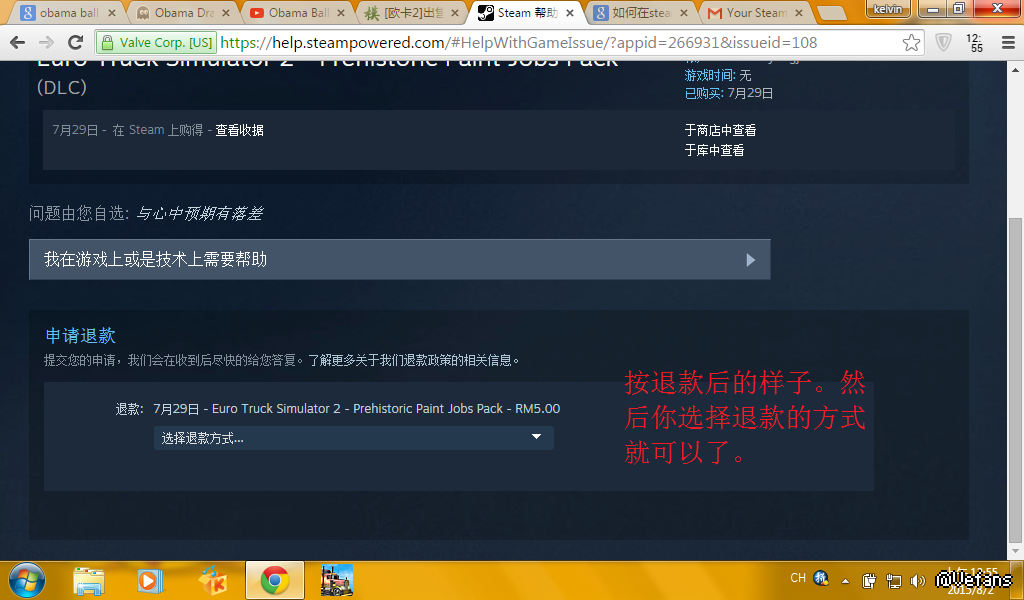This screenshot has width=1024, height=600.
Task: Click the volume speaker tray icon
Action: click(x=918, y=580)
